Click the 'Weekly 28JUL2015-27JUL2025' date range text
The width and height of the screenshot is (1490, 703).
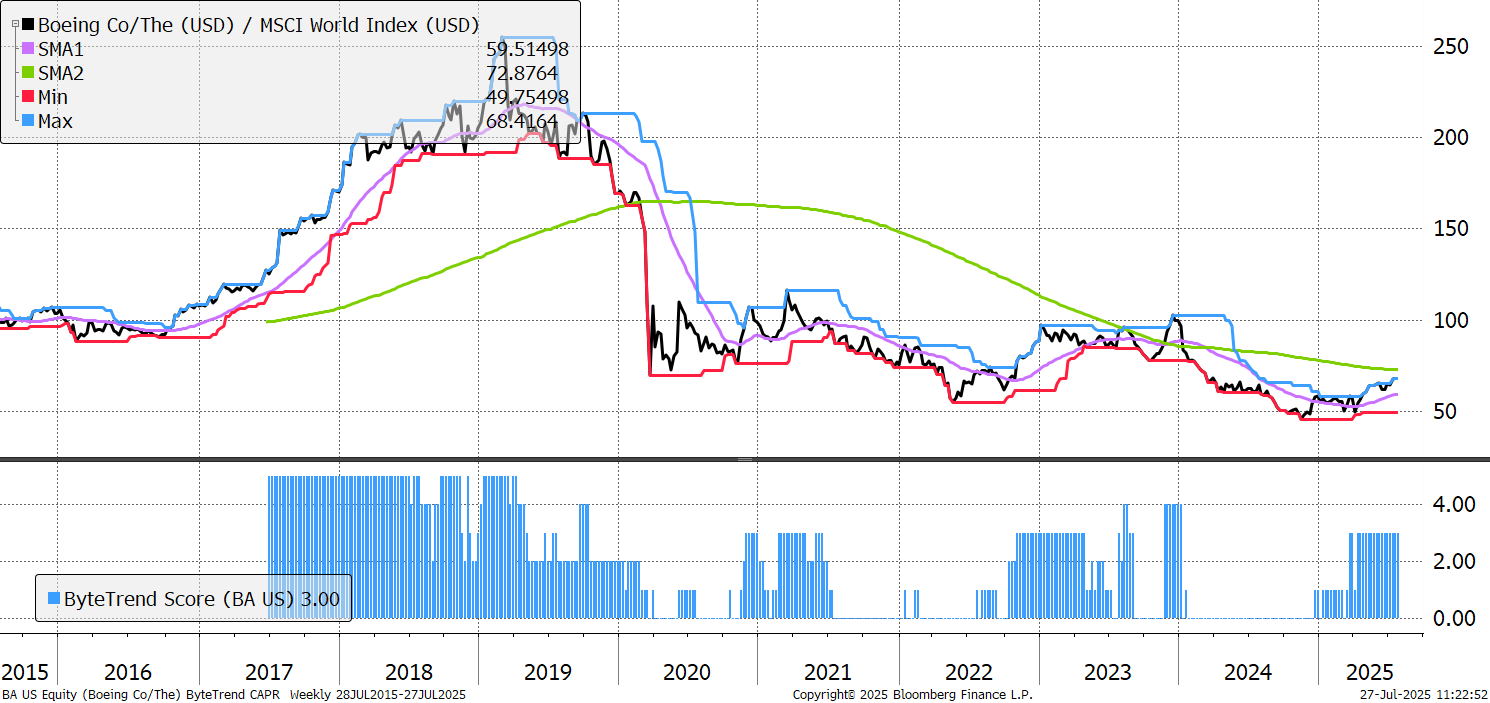pyautogui.click(x=377, y=694)
